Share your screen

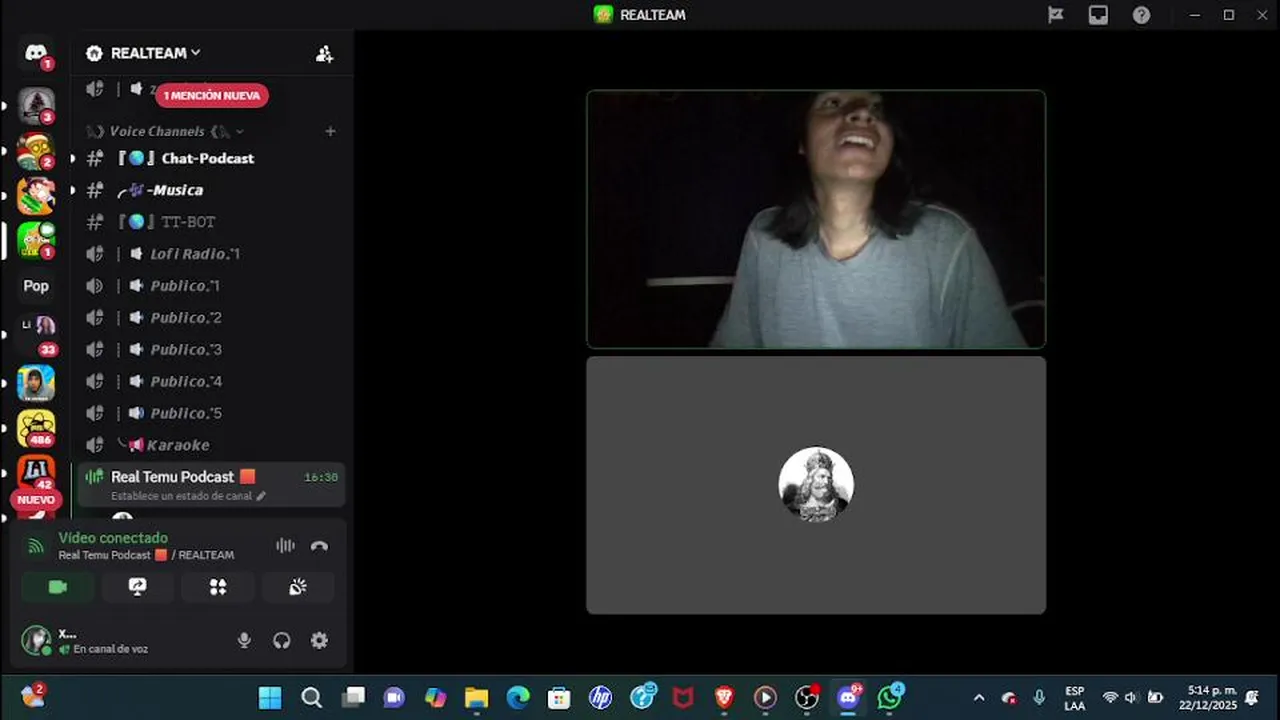click(138, 587)
